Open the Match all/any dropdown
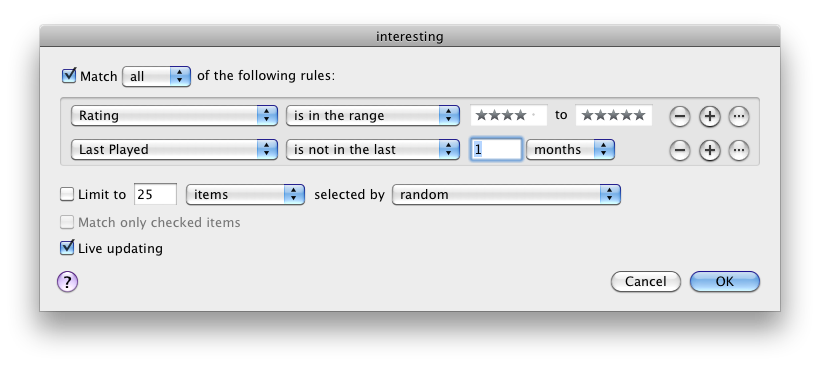Screen dimensions: 820x366 tap(156, 77)
